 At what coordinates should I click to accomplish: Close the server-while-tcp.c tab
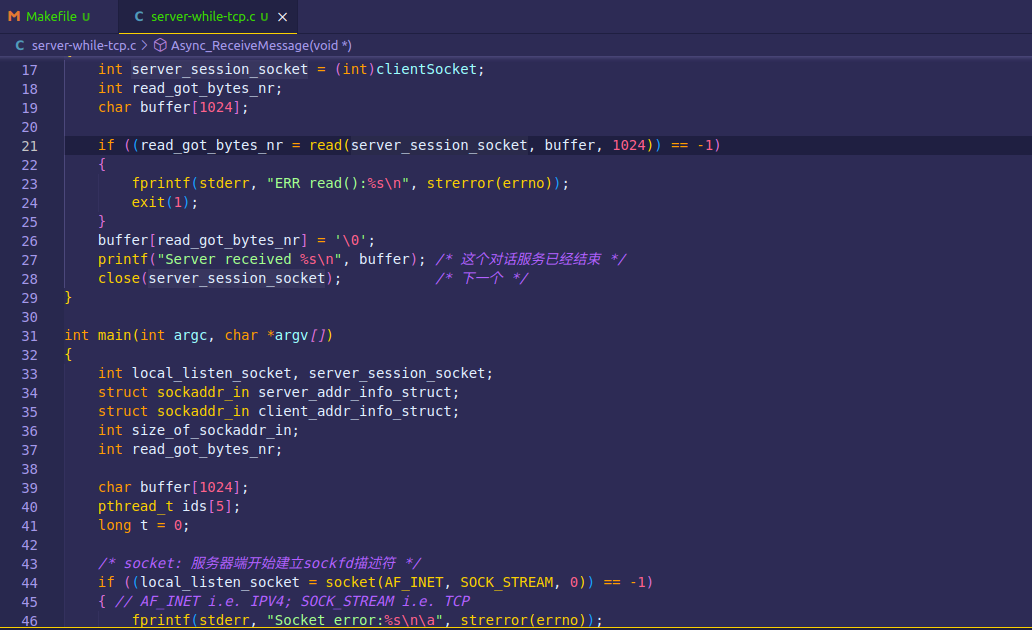(283, 17)
